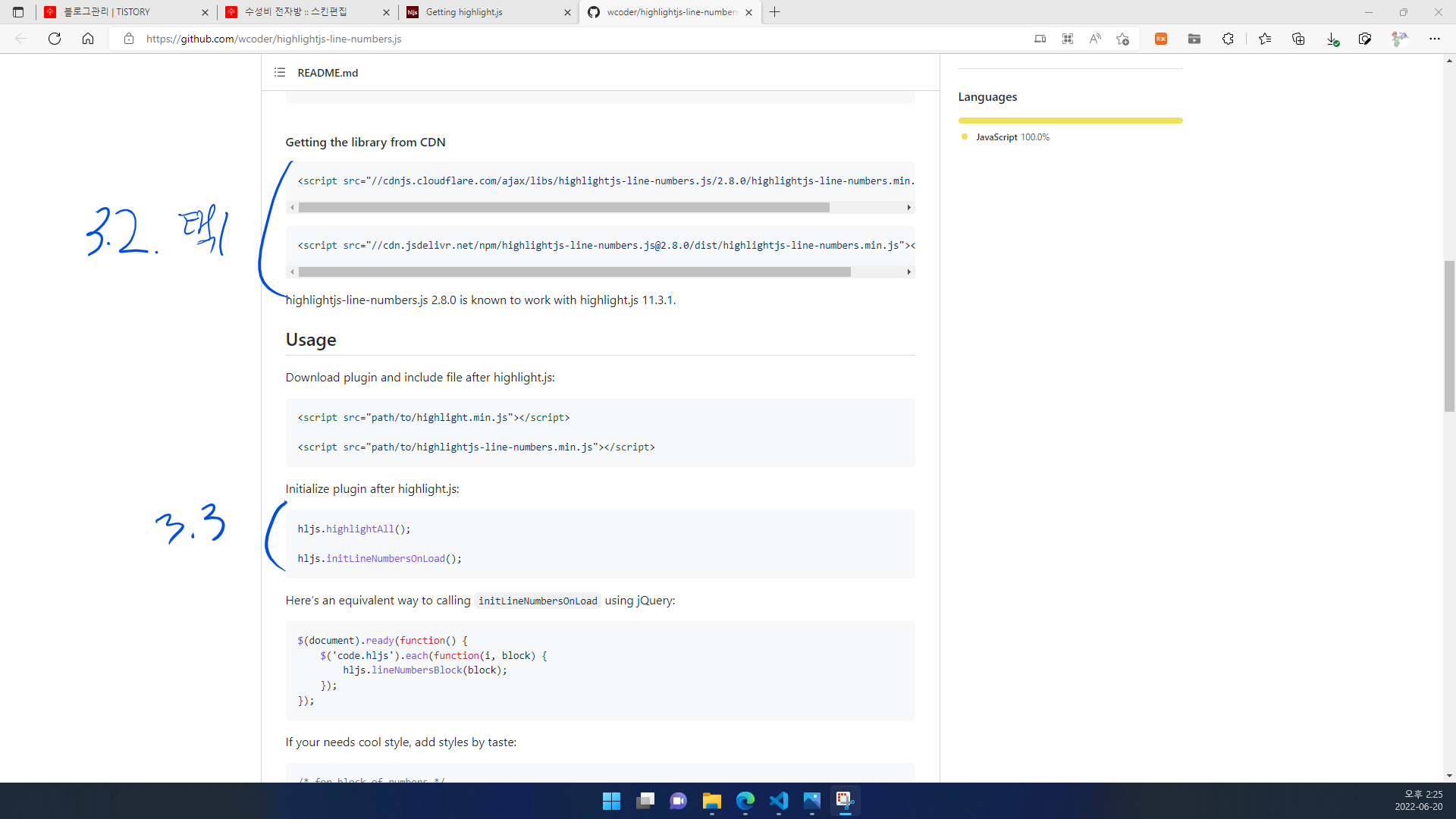Open the browser settings ellipsis menu
The height and width of the screenshot is (819, 1456).
pyautogui.click(x=1435, y=39)
